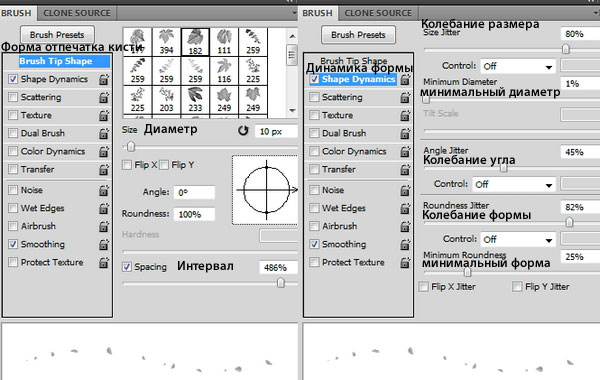
Task: Click lock icon next to Scattering, left panel
Action: coord(104,97)
